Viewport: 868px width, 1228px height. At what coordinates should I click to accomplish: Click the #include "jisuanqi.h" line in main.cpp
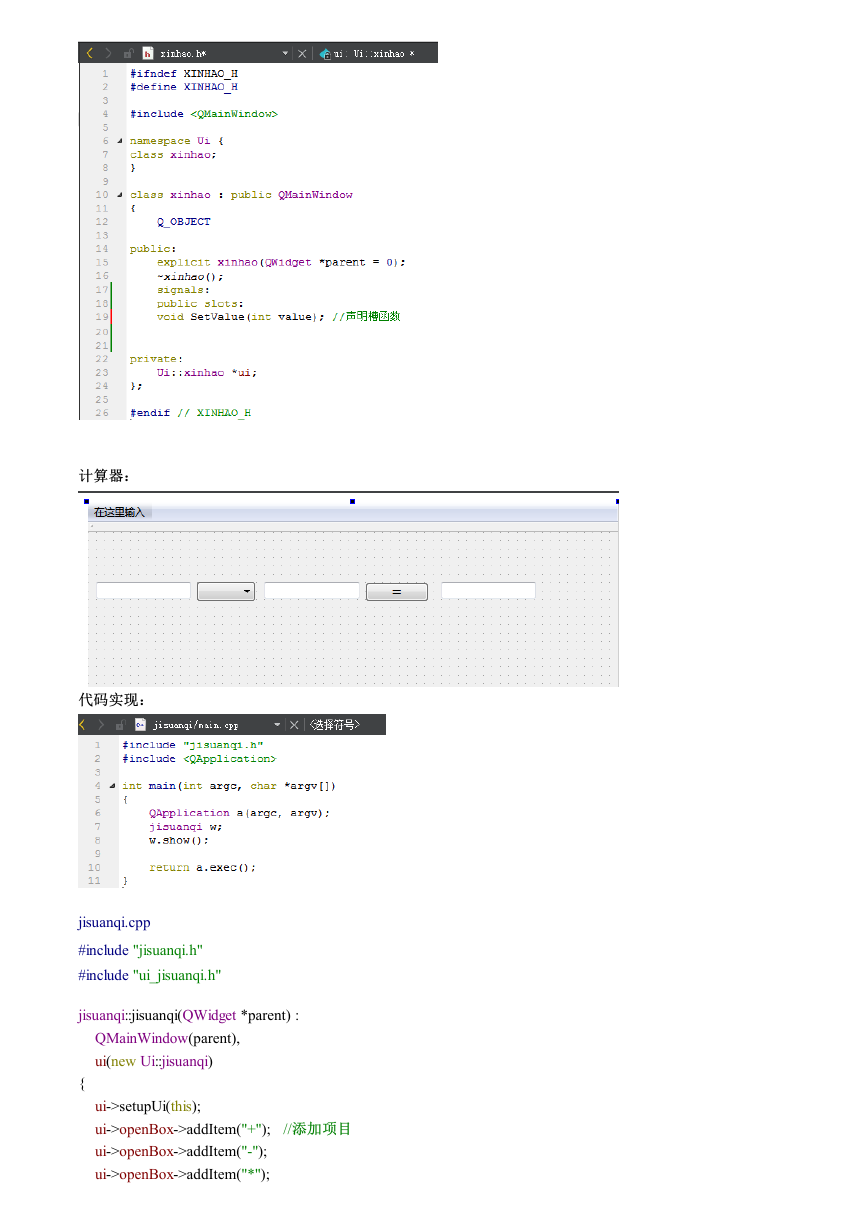point(193,745)
